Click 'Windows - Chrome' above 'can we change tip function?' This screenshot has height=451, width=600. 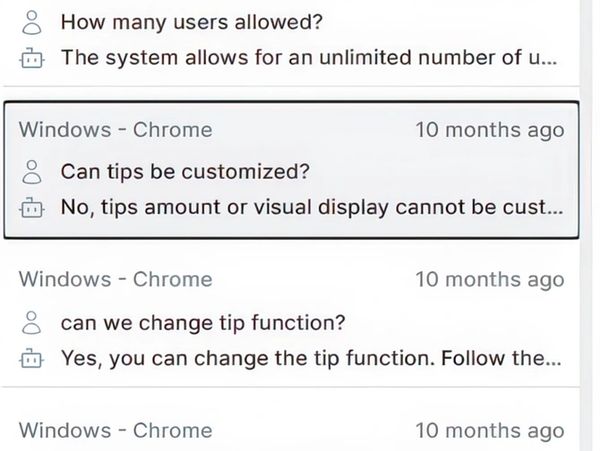click(116, 279)
